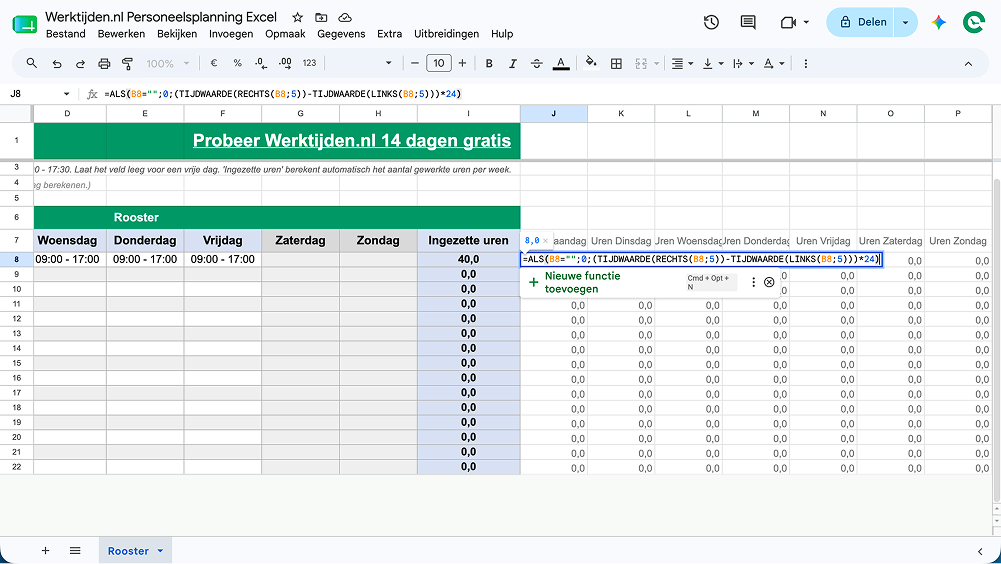Viewport: 1001px width, 564px height.
Task: Open the comments panel
Action: click(x=748, y=22)
